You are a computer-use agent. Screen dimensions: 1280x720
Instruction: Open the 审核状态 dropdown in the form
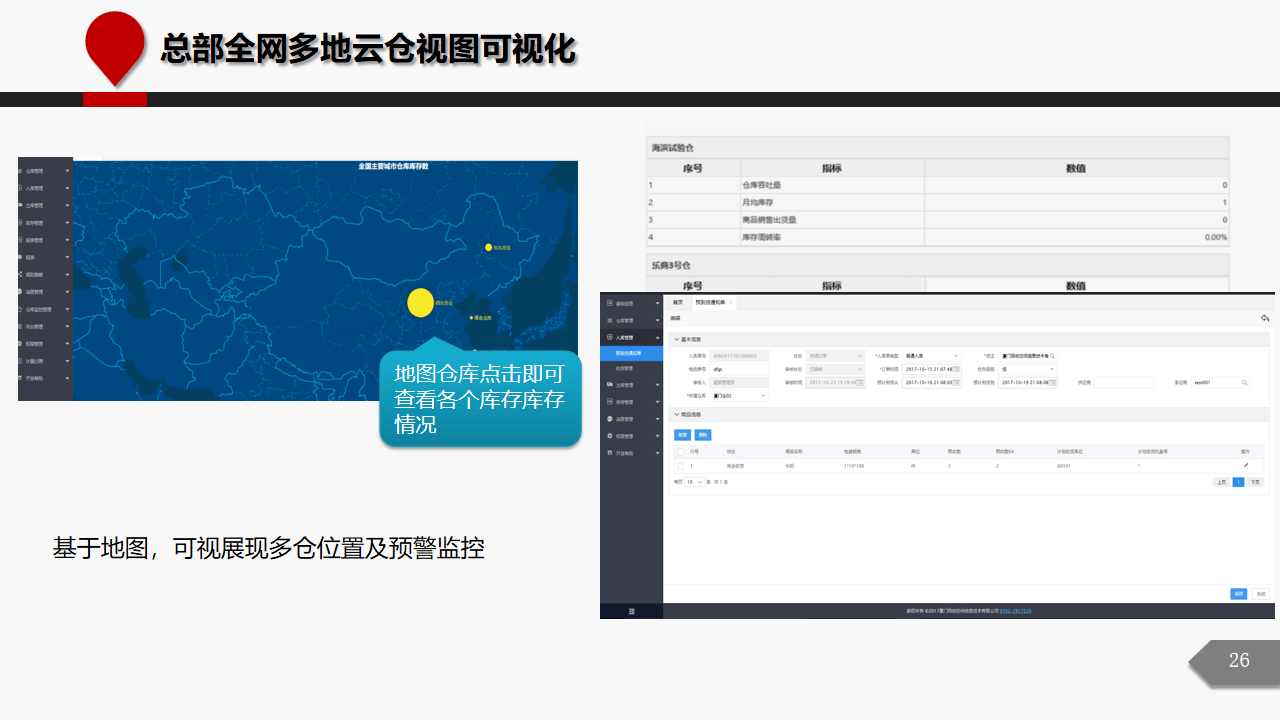tap(836, 369)
